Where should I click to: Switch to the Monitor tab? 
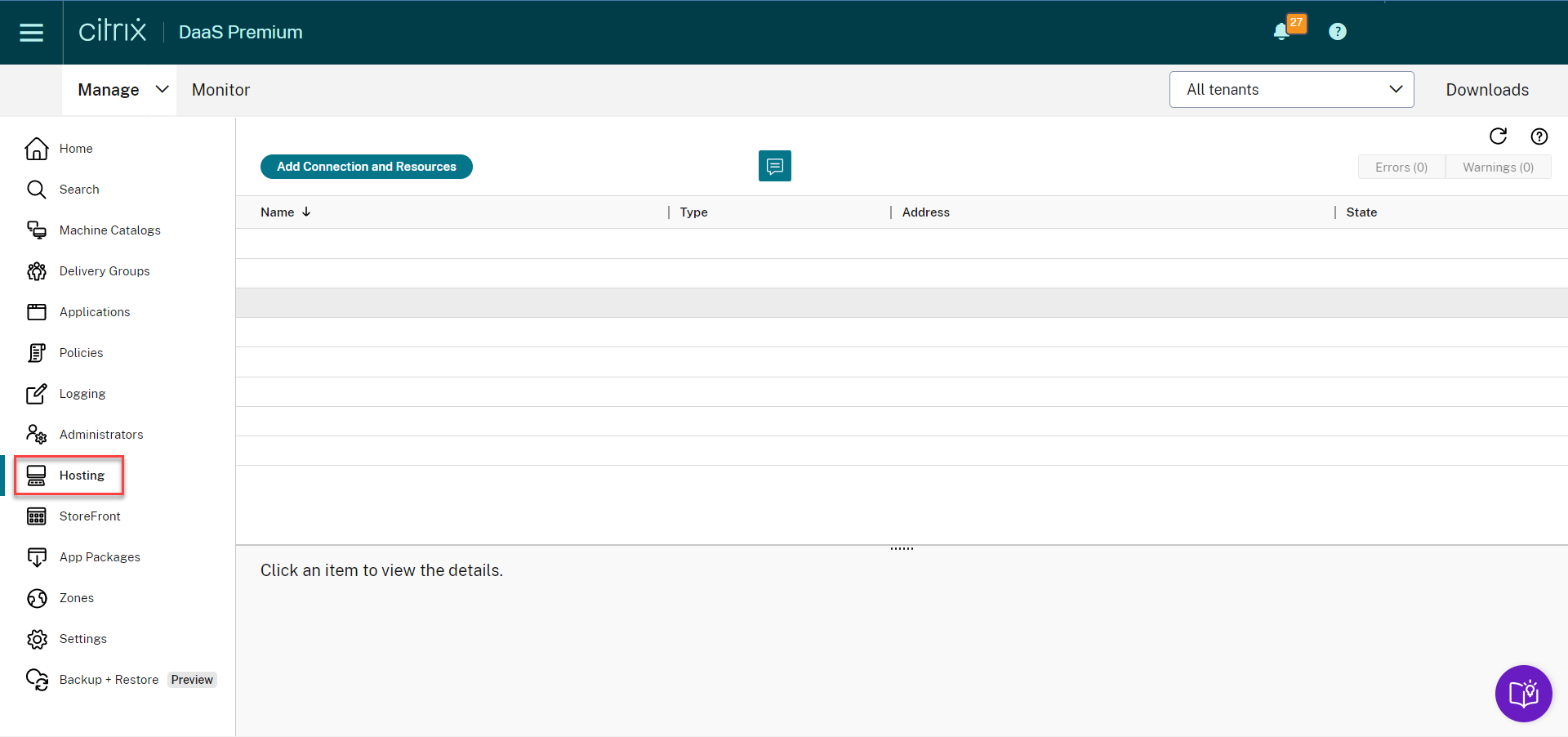click(x=220, y=90)
